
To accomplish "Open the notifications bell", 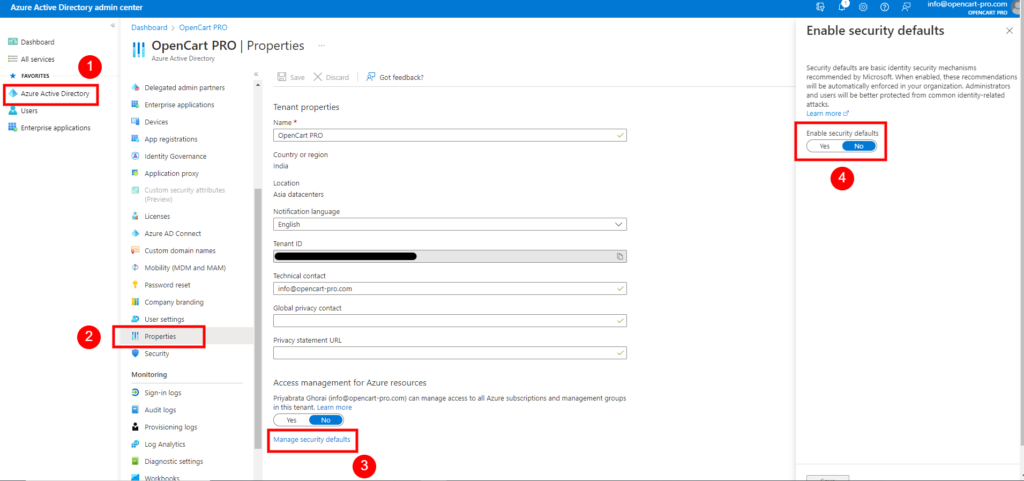I will pyautogui.click(x=842, y=7).
